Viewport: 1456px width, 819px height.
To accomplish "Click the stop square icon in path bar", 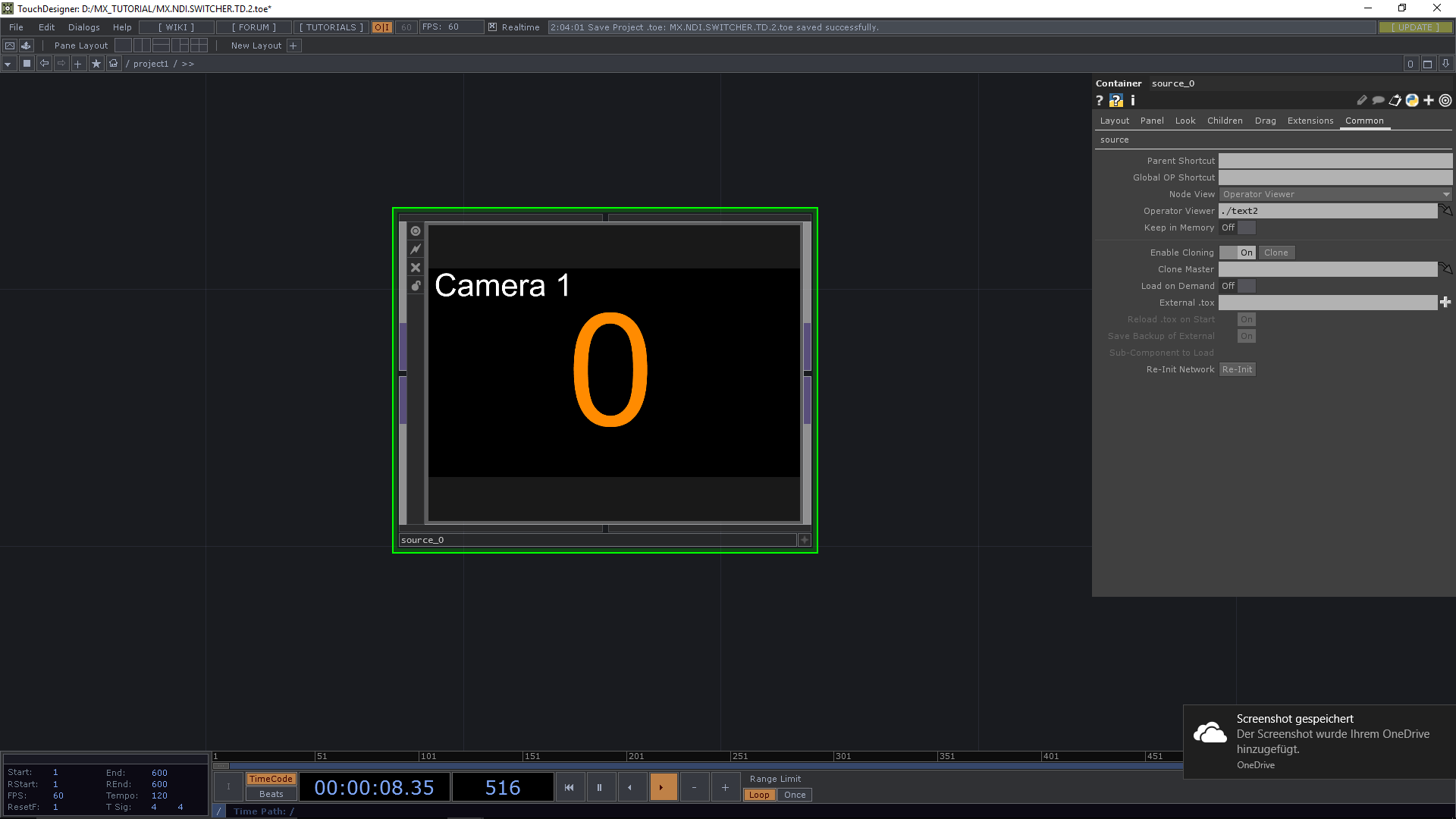I will coord(27,64).
